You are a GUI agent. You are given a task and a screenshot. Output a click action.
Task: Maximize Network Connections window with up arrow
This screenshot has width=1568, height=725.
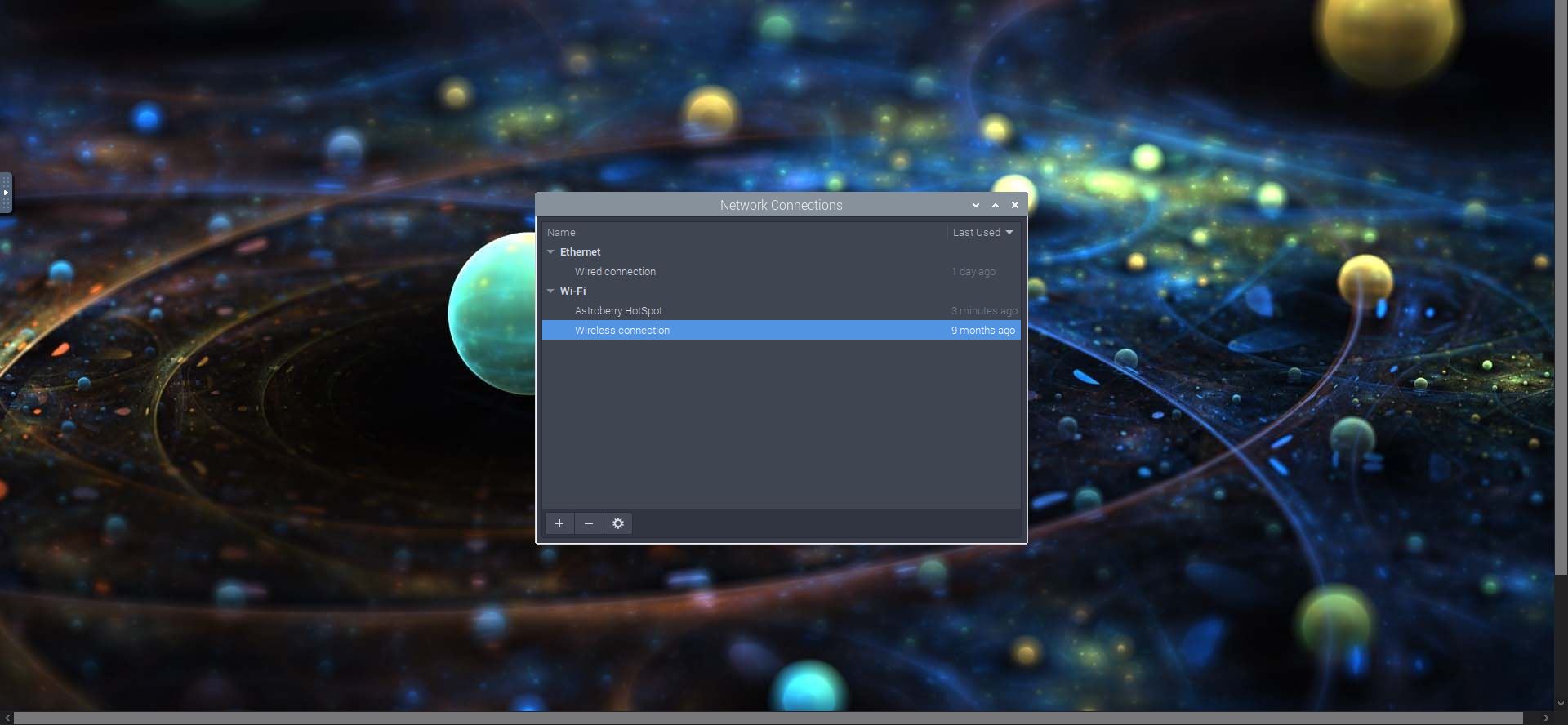point(996,205)
